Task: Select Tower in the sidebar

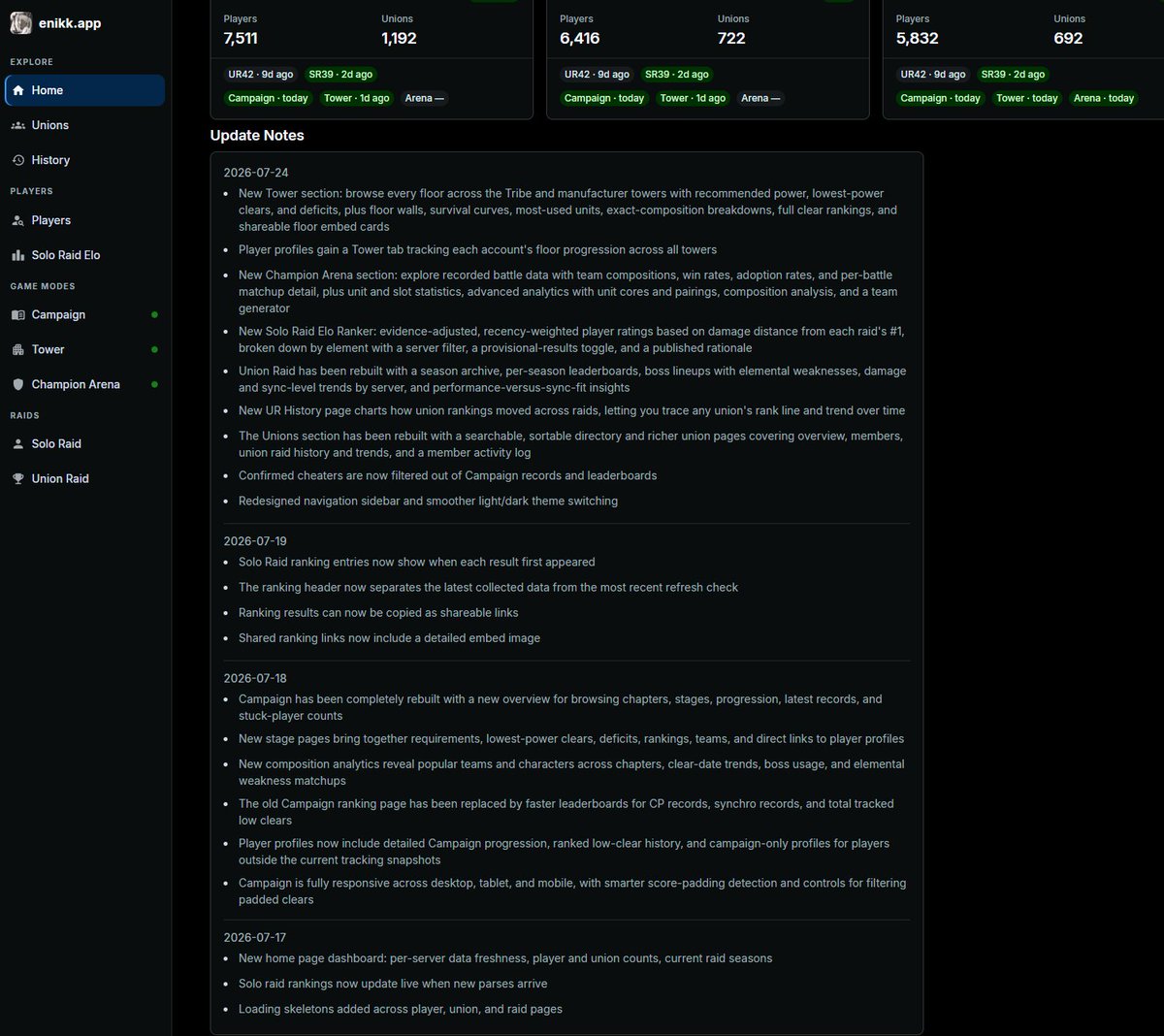Action: [84, 349]
